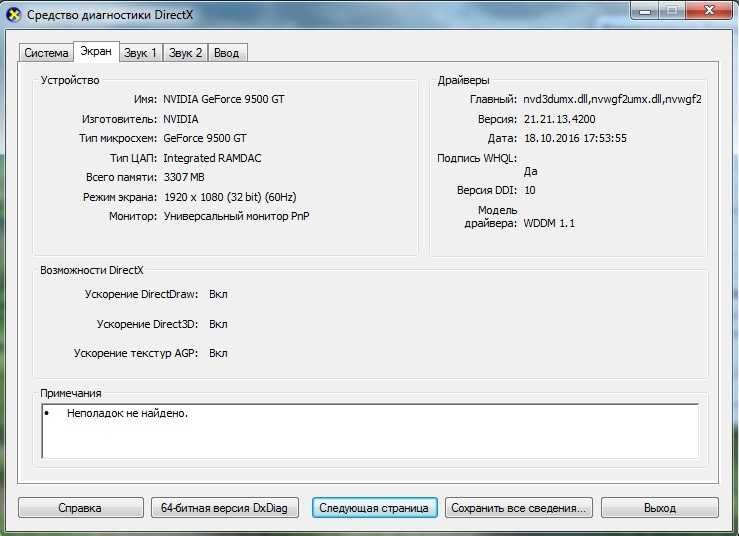Click the Универсальный монитор PnP value
739x536 pixels.
[x=237, y=216]
